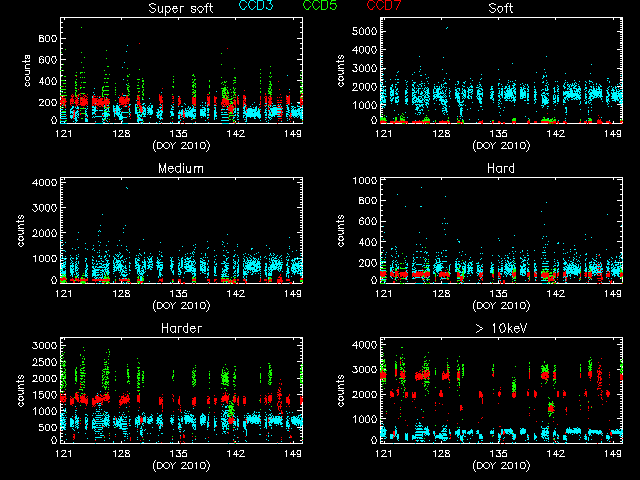
Task: Select the Soft plot title
Action: click(x=502, y=9)
